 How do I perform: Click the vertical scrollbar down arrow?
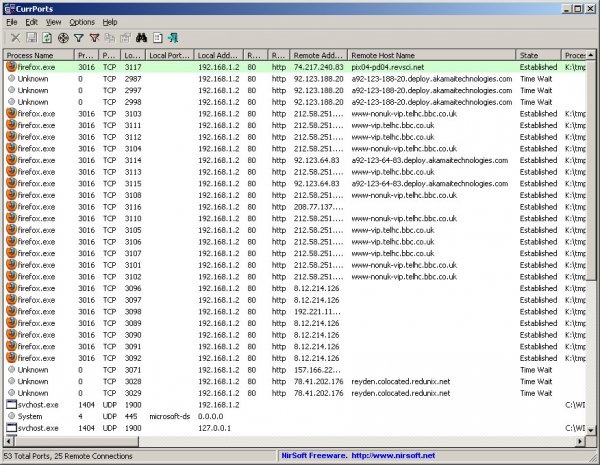click(x=593, y=432)
